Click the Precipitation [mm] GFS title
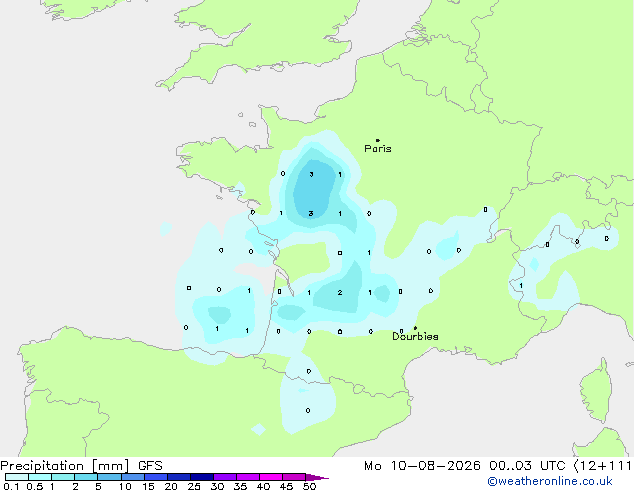Image resolution: width=634 pixels, height=490 pixels. [81, 466]
